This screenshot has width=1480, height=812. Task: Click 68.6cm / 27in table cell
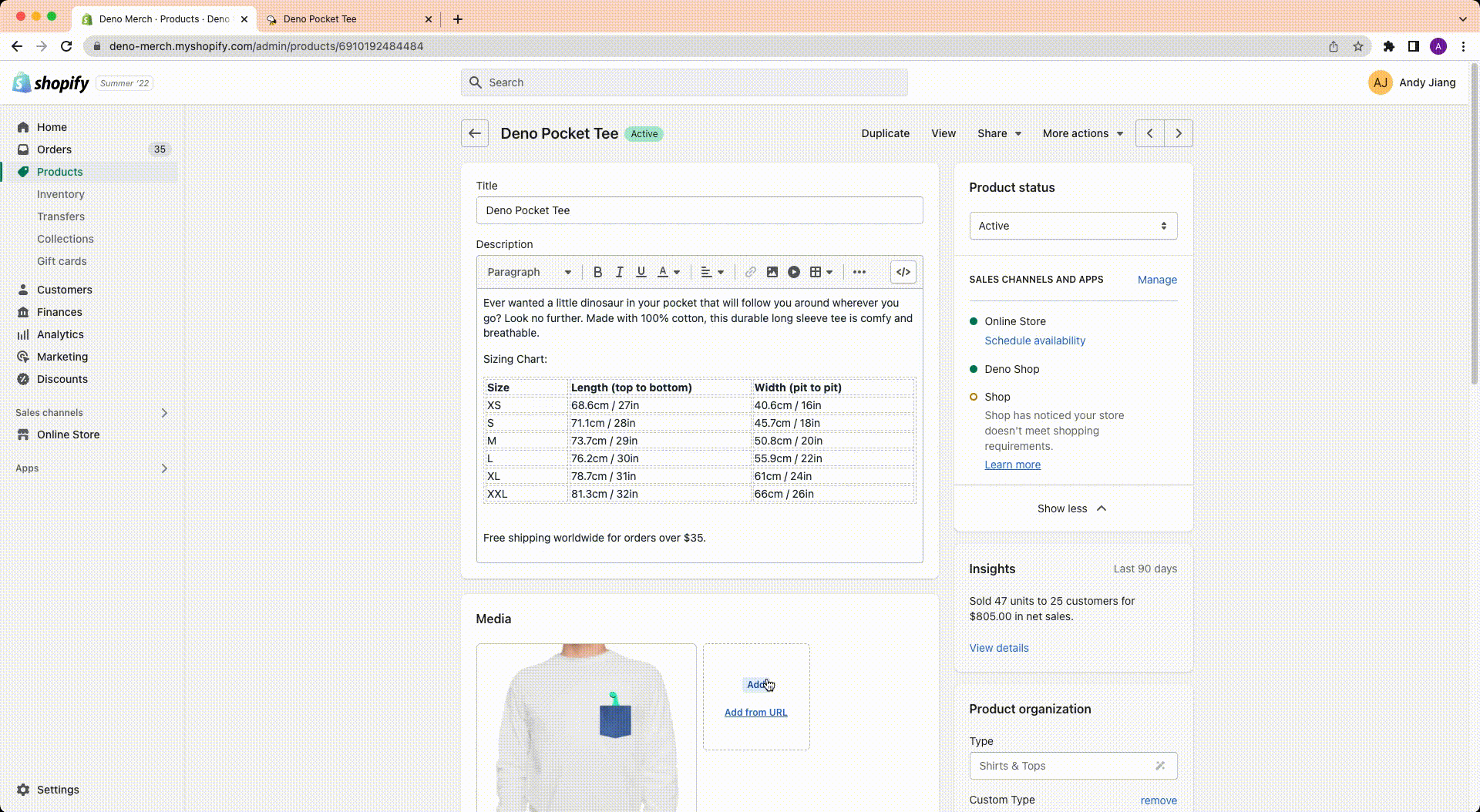659,405
